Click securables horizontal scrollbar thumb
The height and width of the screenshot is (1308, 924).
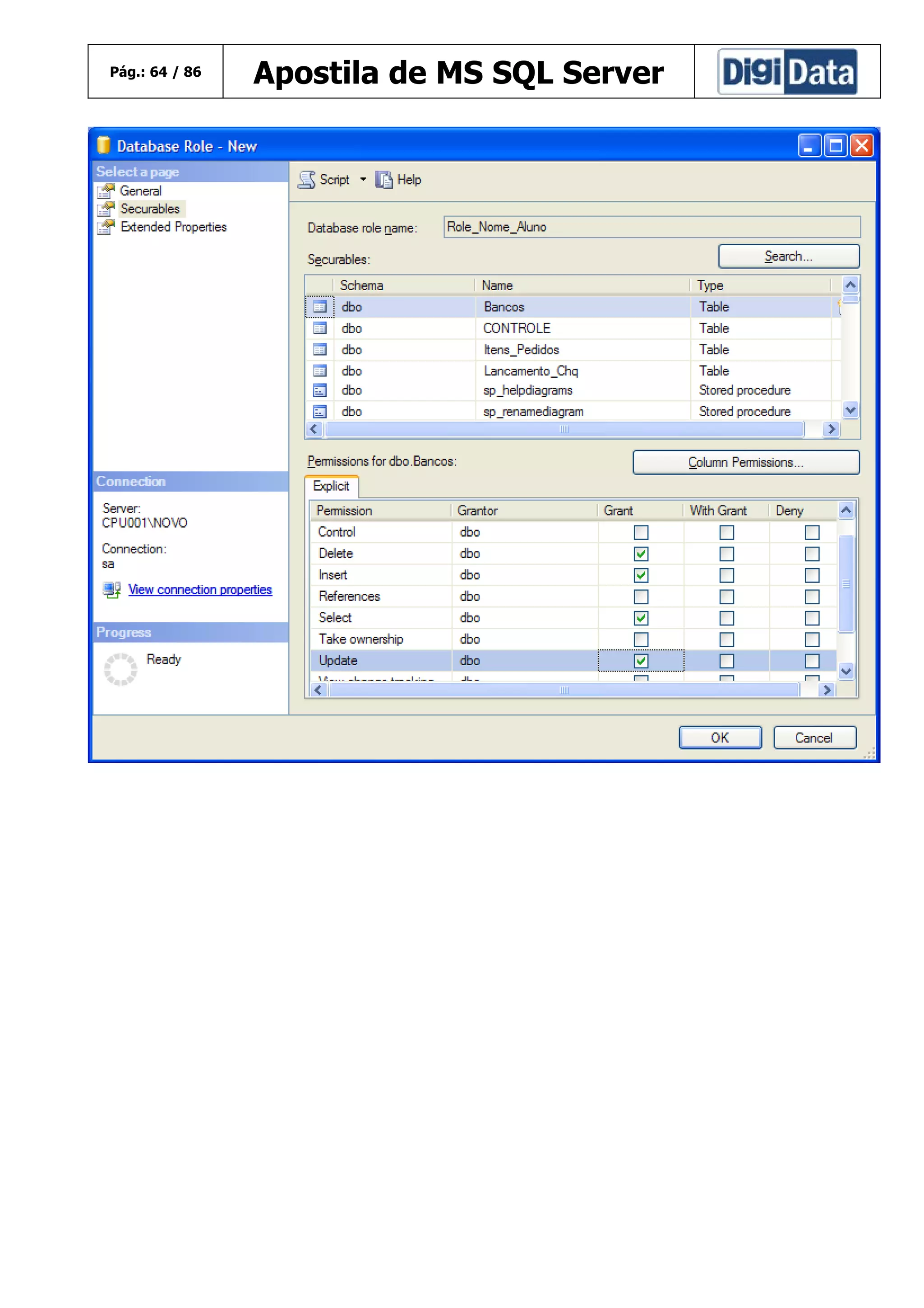(564, 430)
